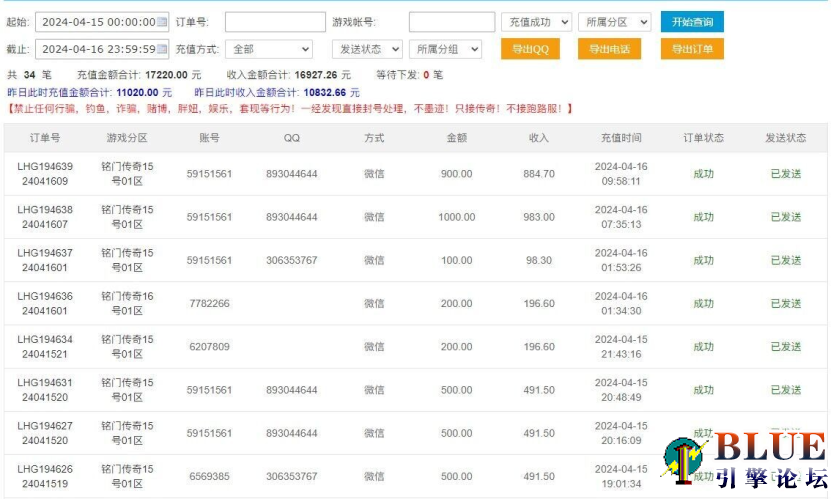Open the 所属分区 zone dropdown
839x499 pixels.
click(x=614, y=22)
